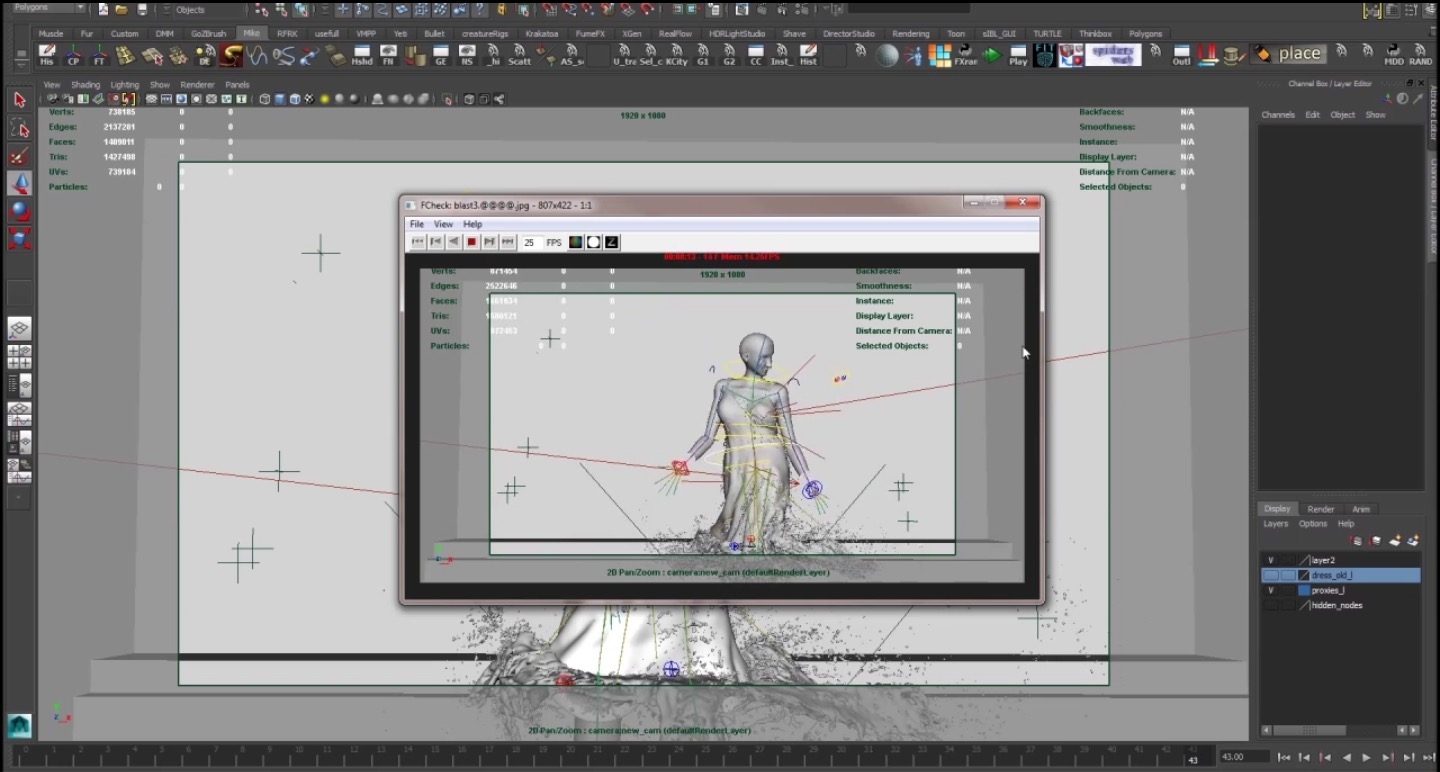Pick the Rotate tool sphere icon
Screen dimensions: 1440x772
pyautogui.click(x=19, y=211)
